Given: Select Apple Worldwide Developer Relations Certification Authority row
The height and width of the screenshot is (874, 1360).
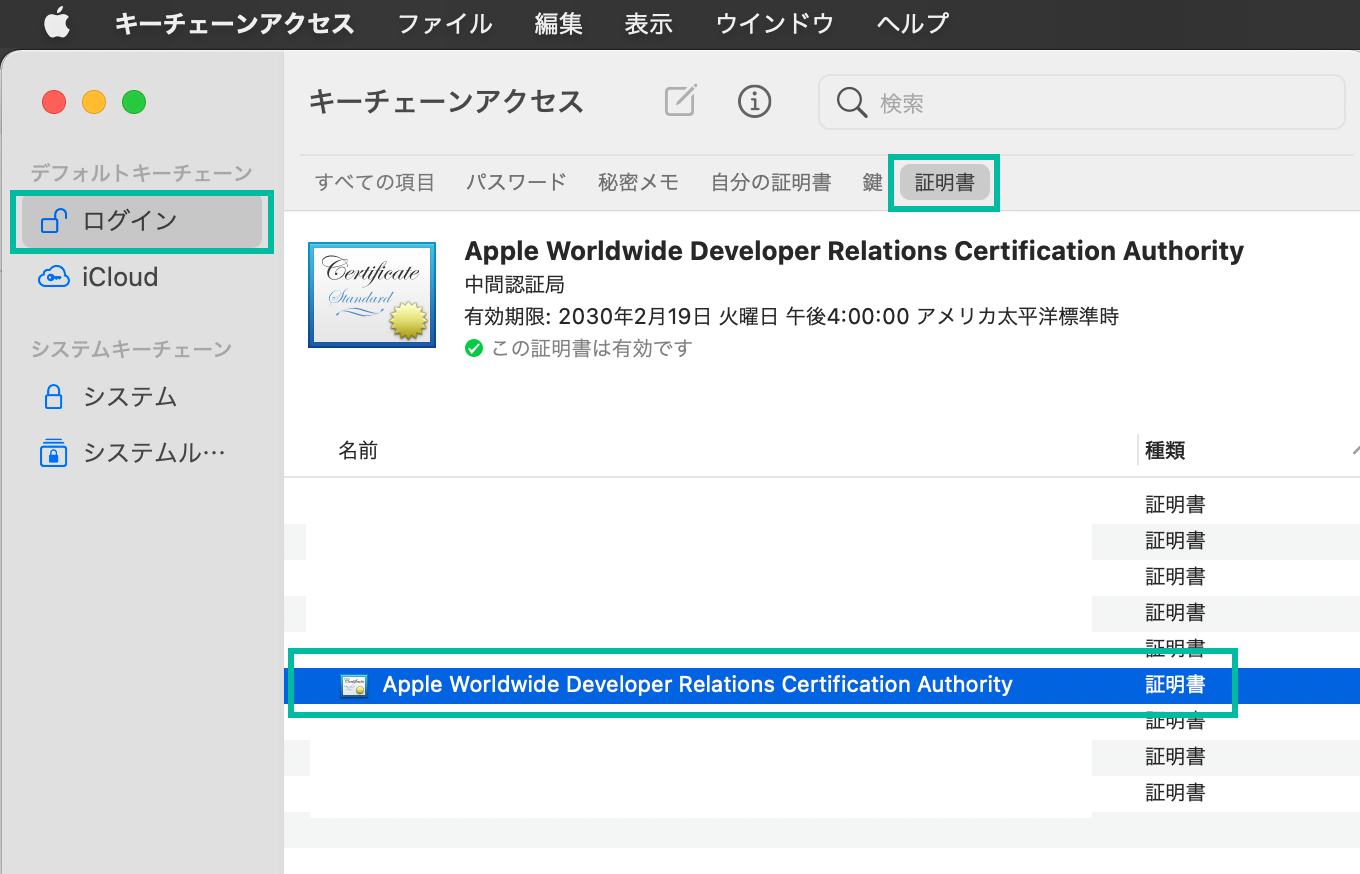Looking at the screenshot, I should pyautogui.click(x=822, y=685).
